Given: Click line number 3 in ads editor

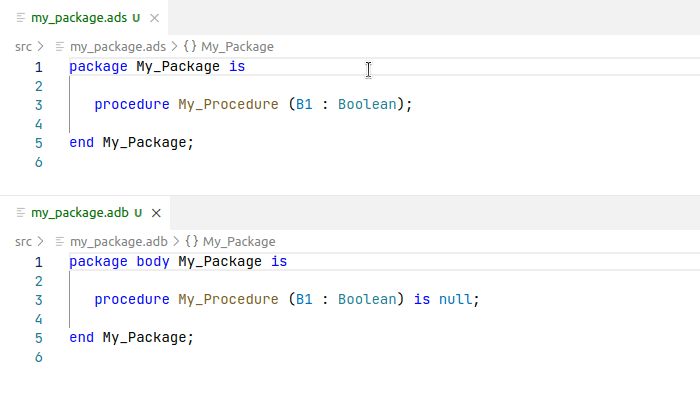Looking at the screenshot, I should pos(39,105).
